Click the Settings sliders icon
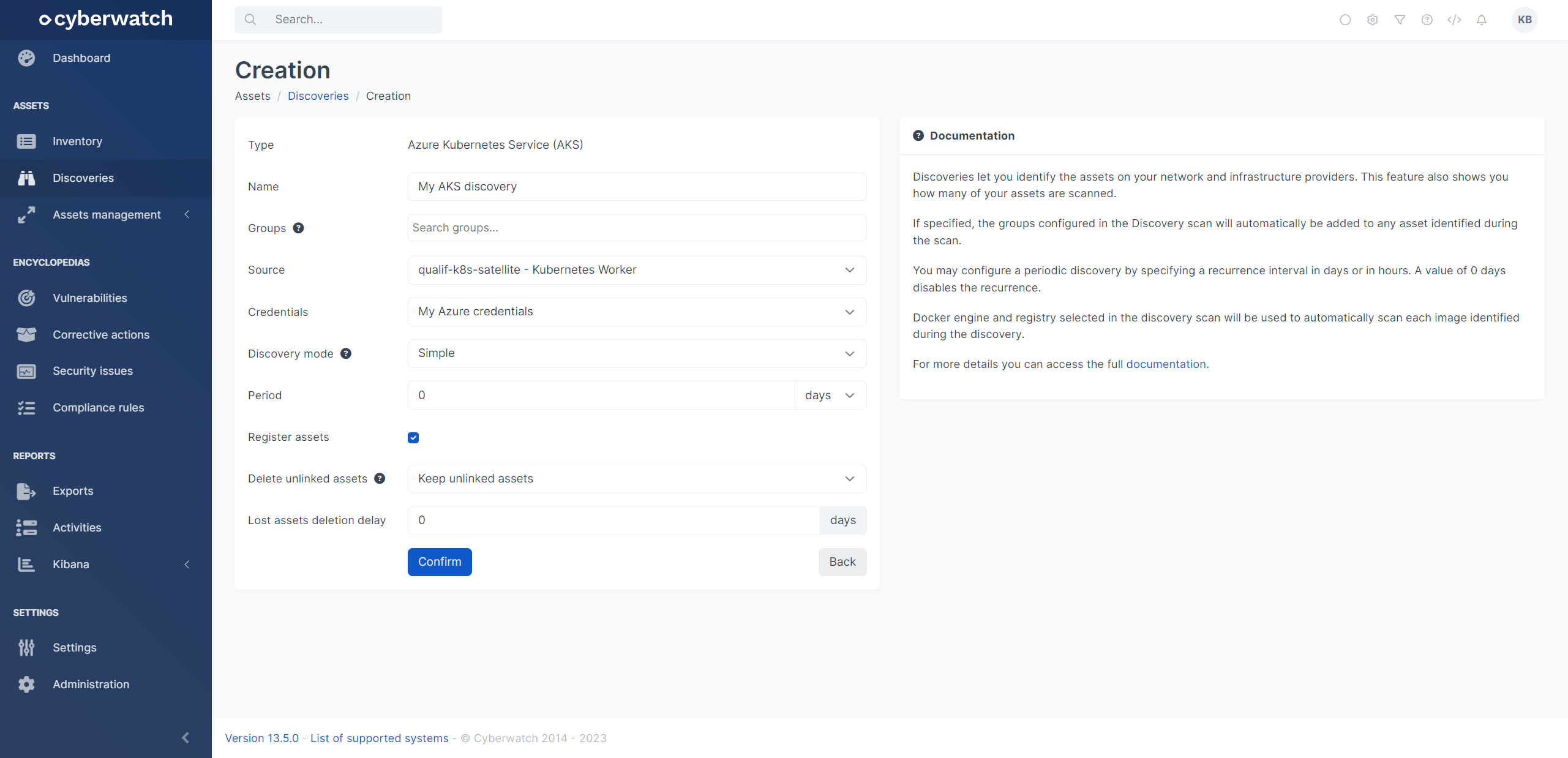Viewport: 1568px width, 758px height. [26, 648]
